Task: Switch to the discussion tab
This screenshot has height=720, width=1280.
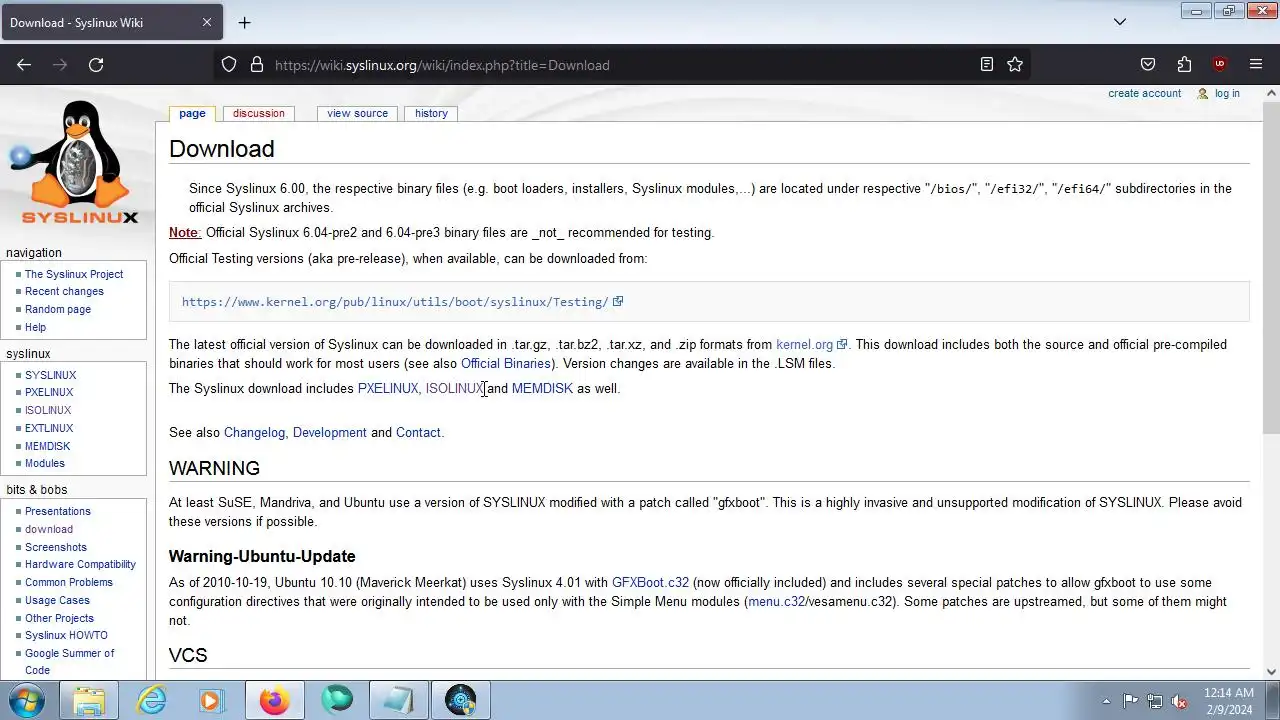Action: pos(259,113)
